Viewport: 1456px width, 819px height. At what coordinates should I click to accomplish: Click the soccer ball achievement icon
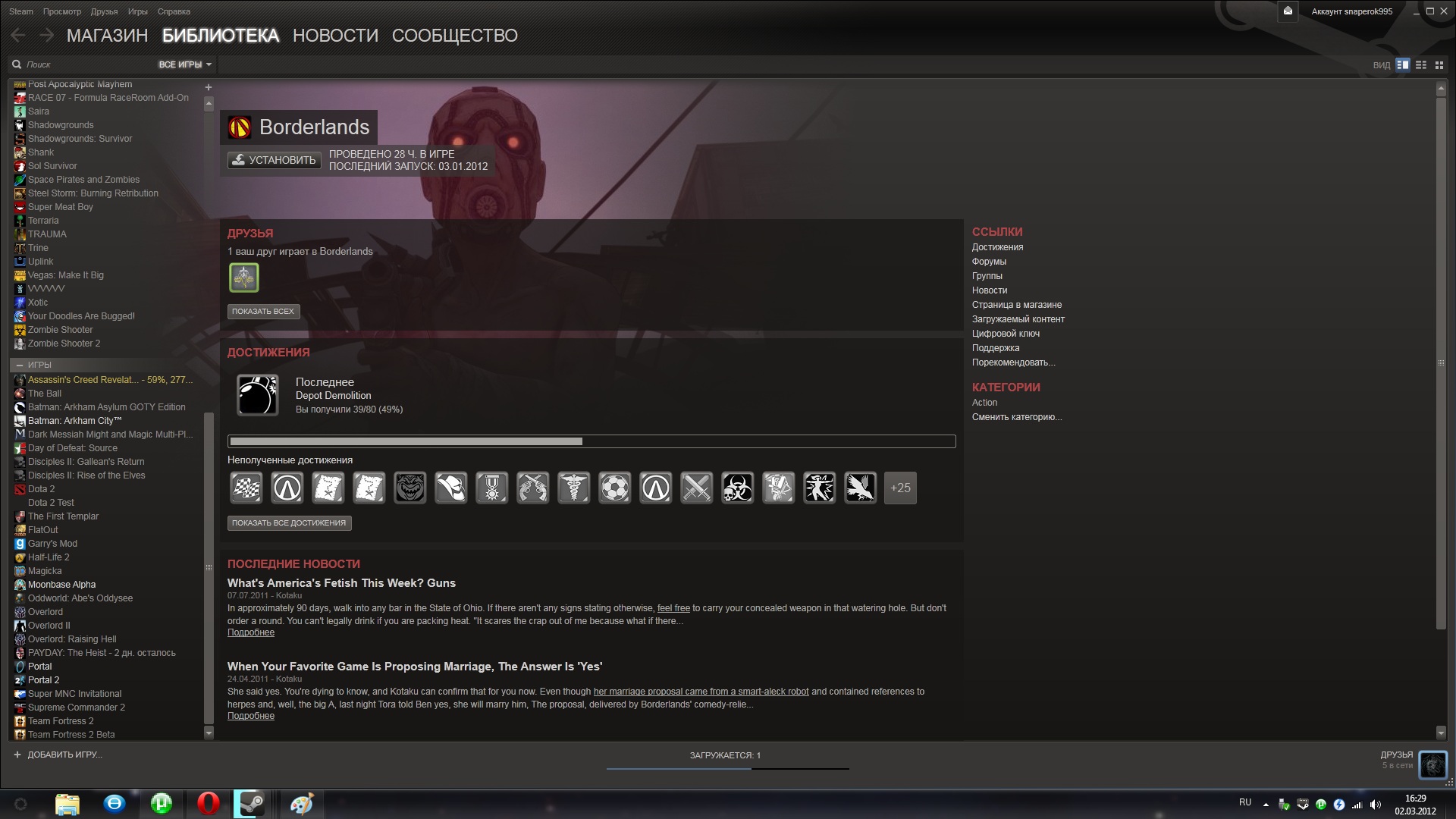[614, 488]
